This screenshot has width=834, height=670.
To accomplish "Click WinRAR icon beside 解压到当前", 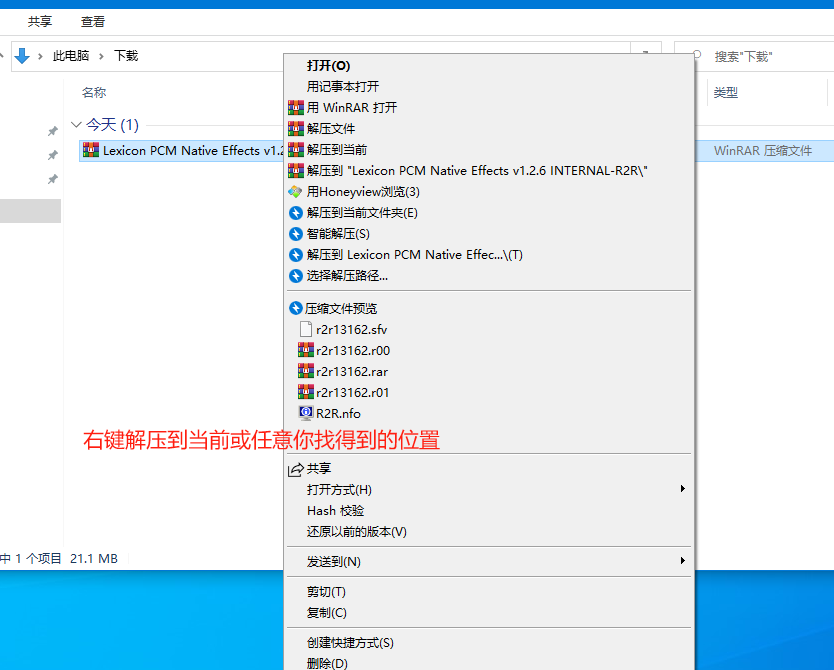I will point(296,149).
